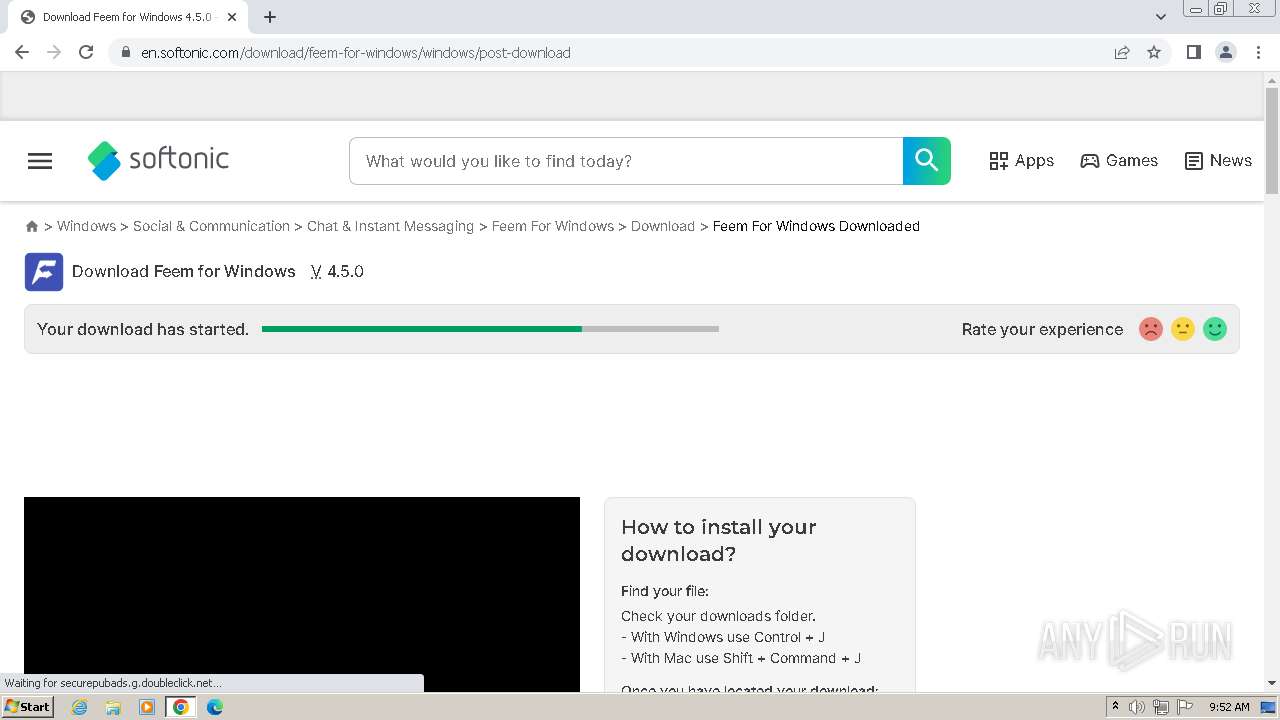Viewport: 1280px width, 720px height.
Task: Go forward in Chrome
Action: point(54,52)
